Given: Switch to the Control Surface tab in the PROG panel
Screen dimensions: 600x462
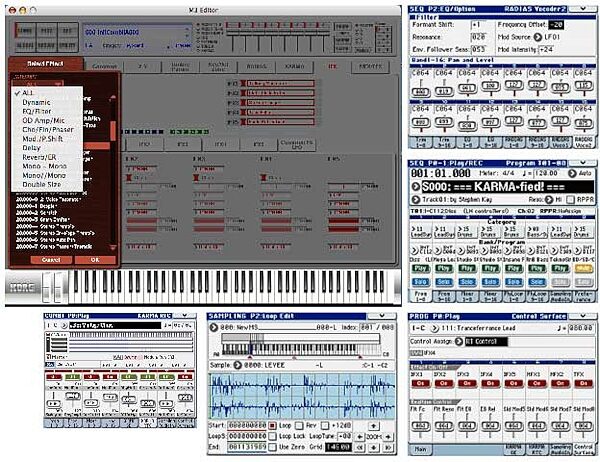Looking at the screenshot, I should pos(583,449).
